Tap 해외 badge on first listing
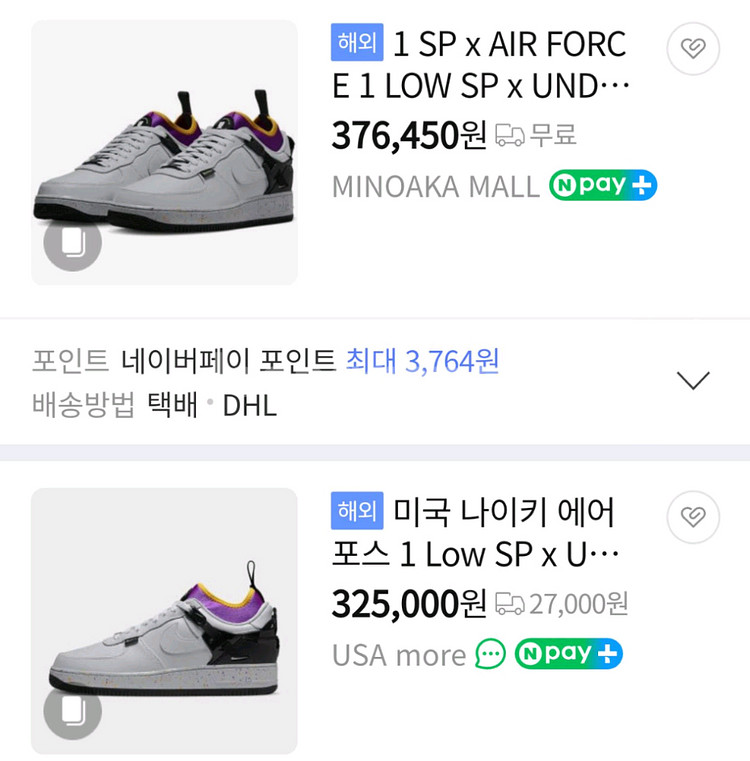 coord(355,43)
